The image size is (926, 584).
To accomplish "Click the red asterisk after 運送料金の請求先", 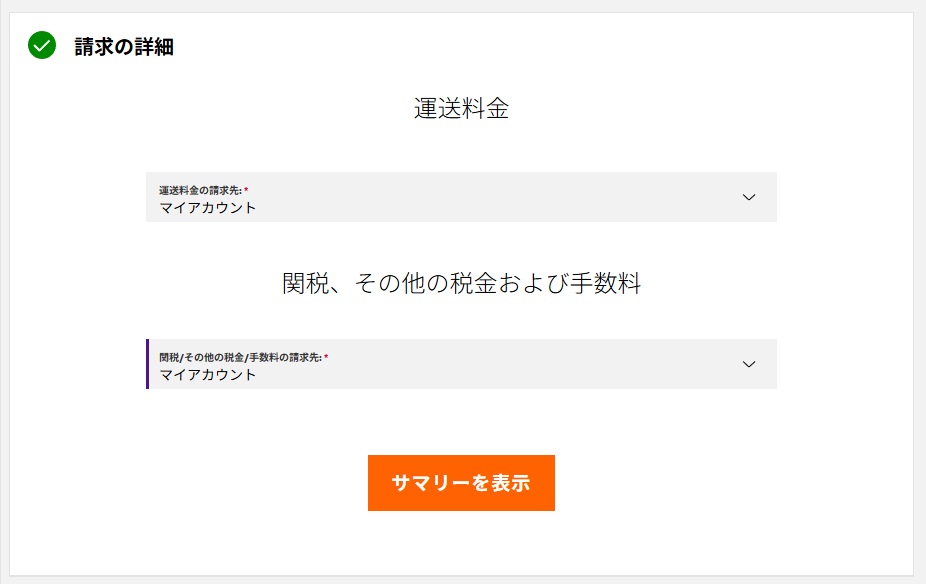I will [246, 189].
